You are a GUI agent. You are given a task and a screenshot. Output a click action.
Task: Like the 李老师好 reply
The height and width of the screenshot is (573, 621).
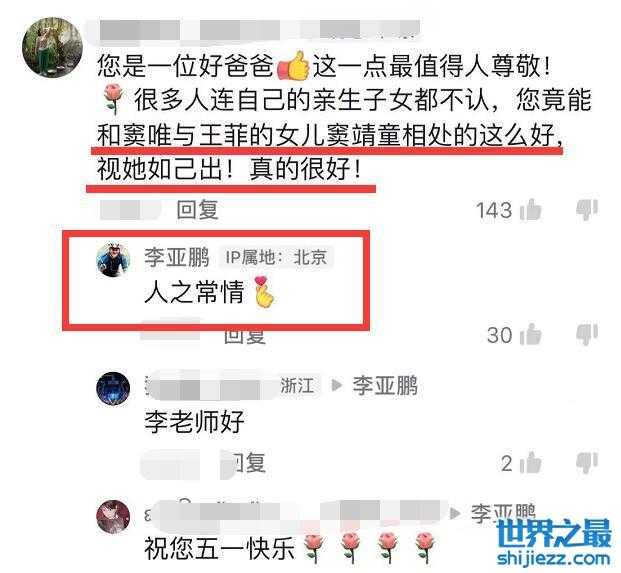pos(530,463)
